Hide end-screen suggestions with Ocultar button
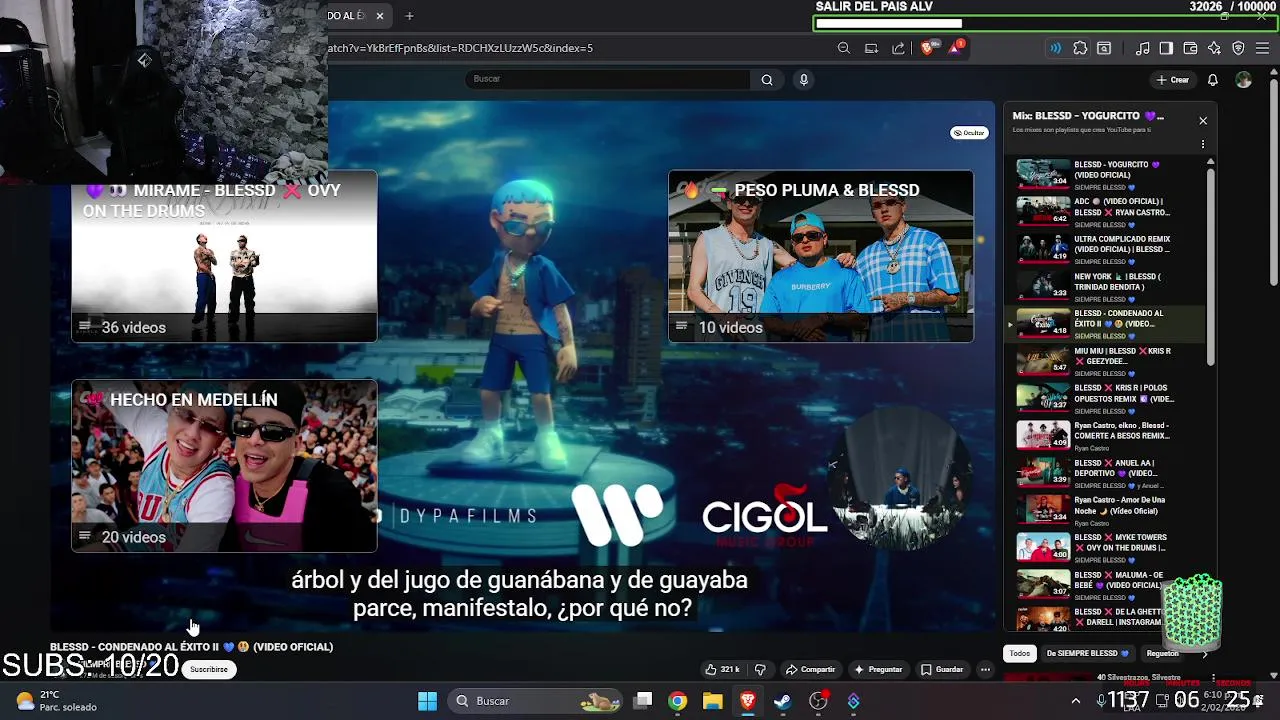Screen dimensions: 1280x720 click(x=969, y=133)
